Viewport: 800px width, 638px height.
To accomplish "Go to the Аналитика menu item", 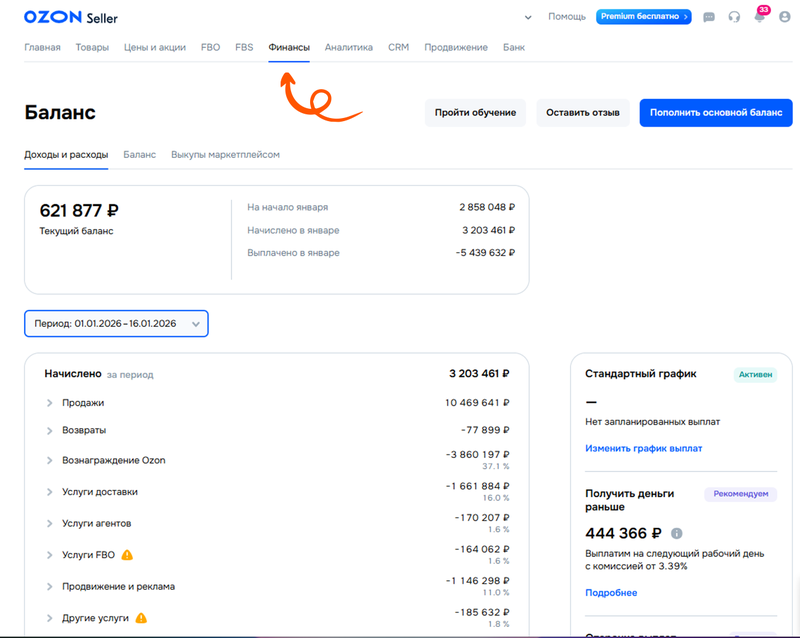I will coord(348,47).
